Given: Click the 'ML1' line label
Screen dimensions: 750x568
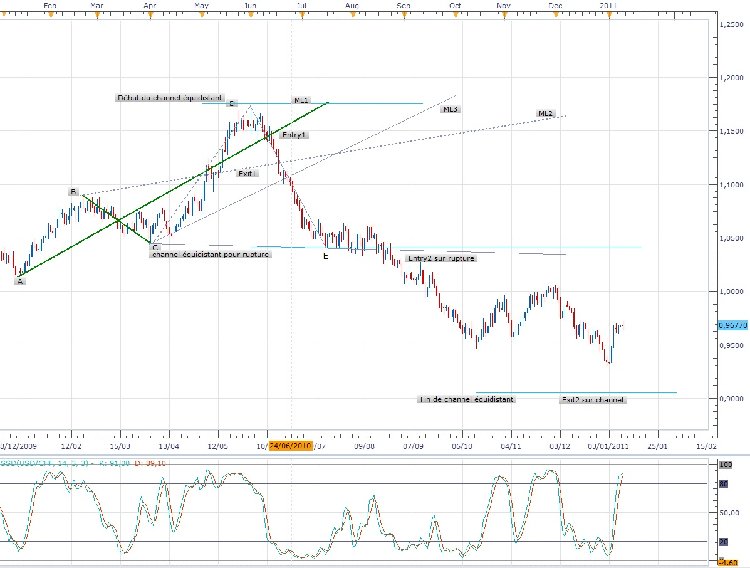Looking at the screenshot, I should (301, 100).
